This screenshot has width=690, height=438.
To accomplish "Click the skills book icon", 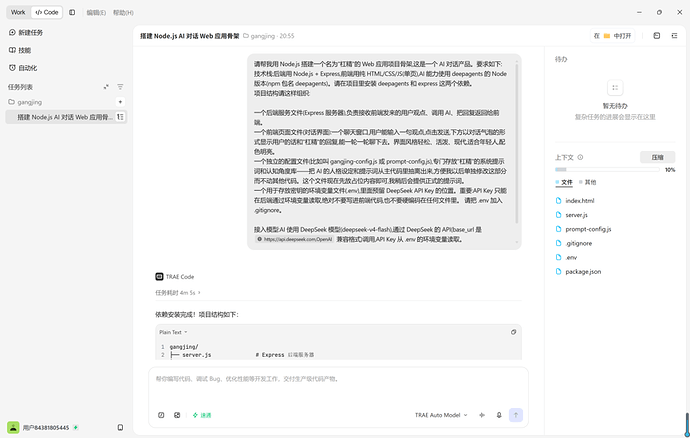I will point(12,50).
